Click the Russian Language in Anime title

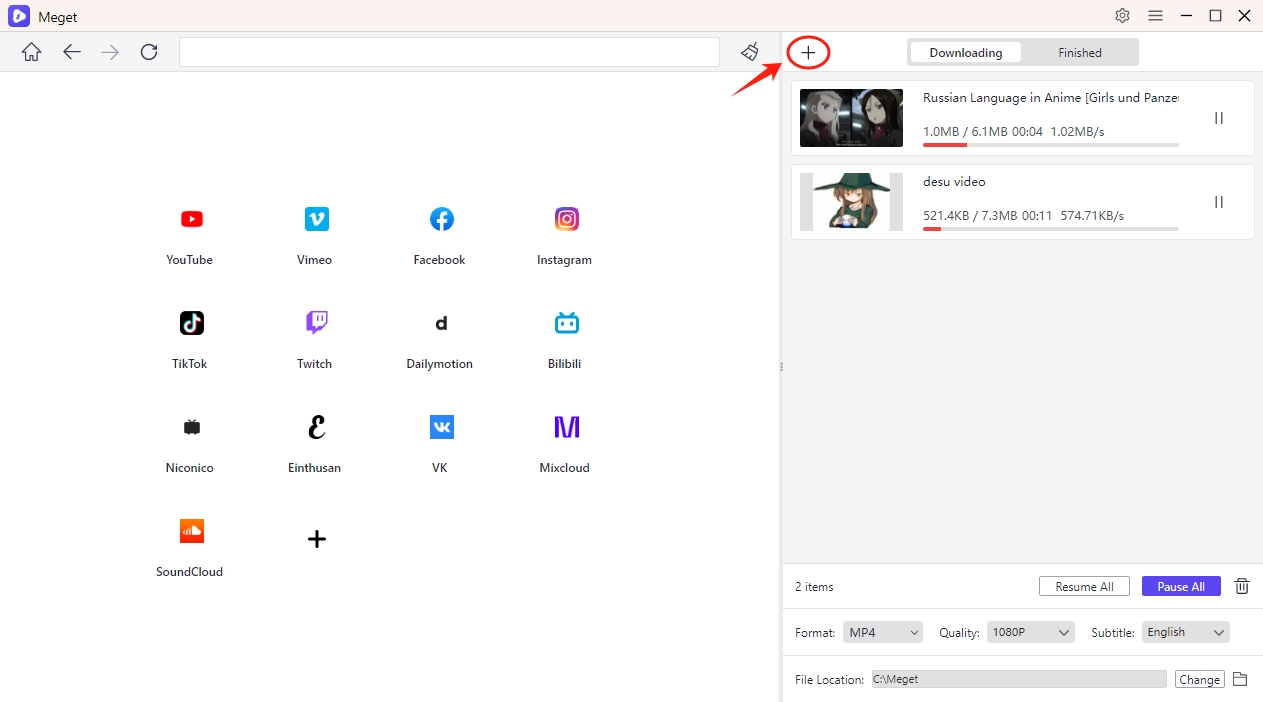(1051, 98)
